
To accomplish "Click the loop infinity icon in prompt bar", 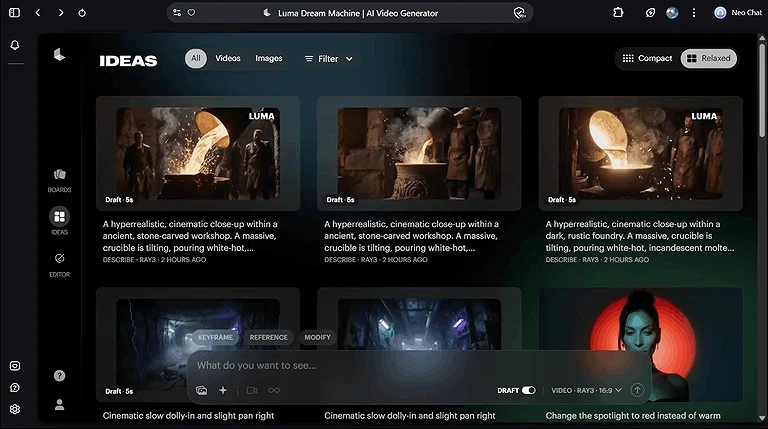I will (274, 390).
